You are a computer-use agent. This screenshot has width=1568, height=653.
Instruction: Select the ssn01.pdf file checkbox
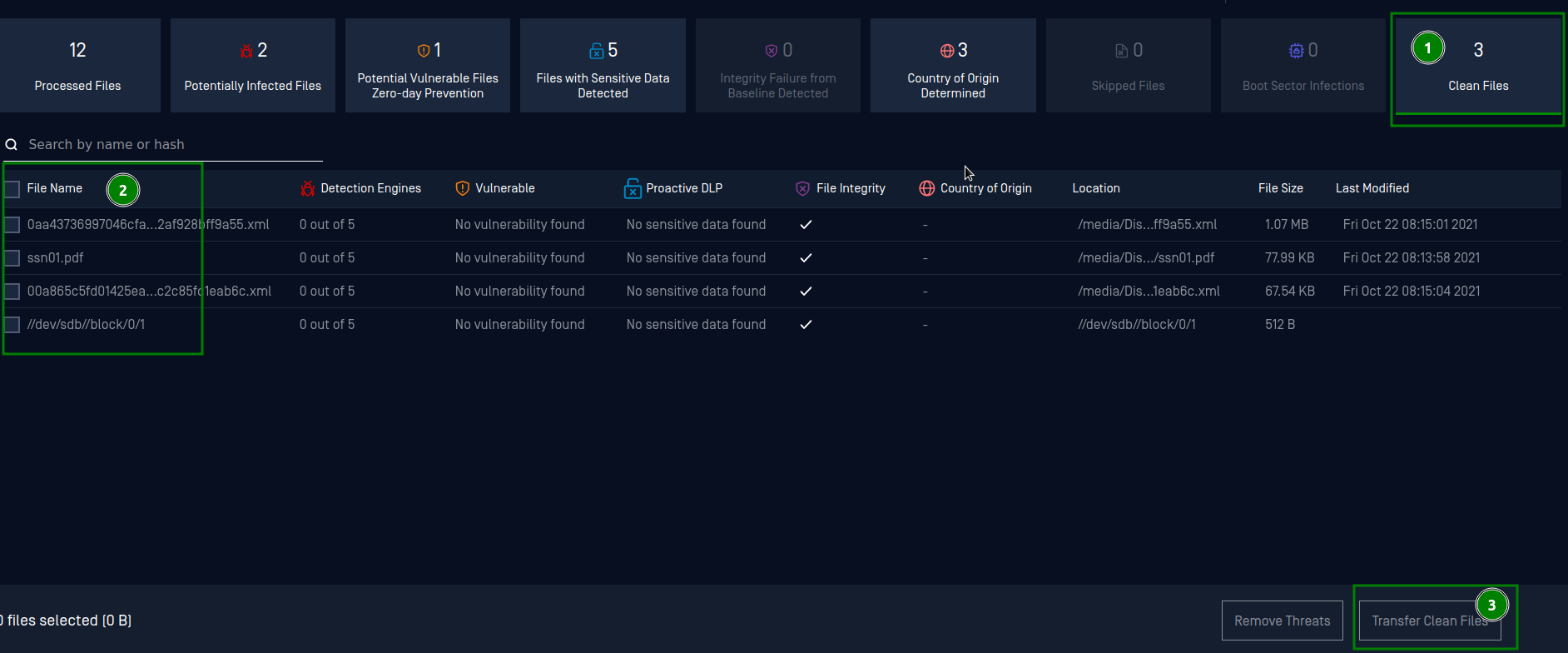12,258
